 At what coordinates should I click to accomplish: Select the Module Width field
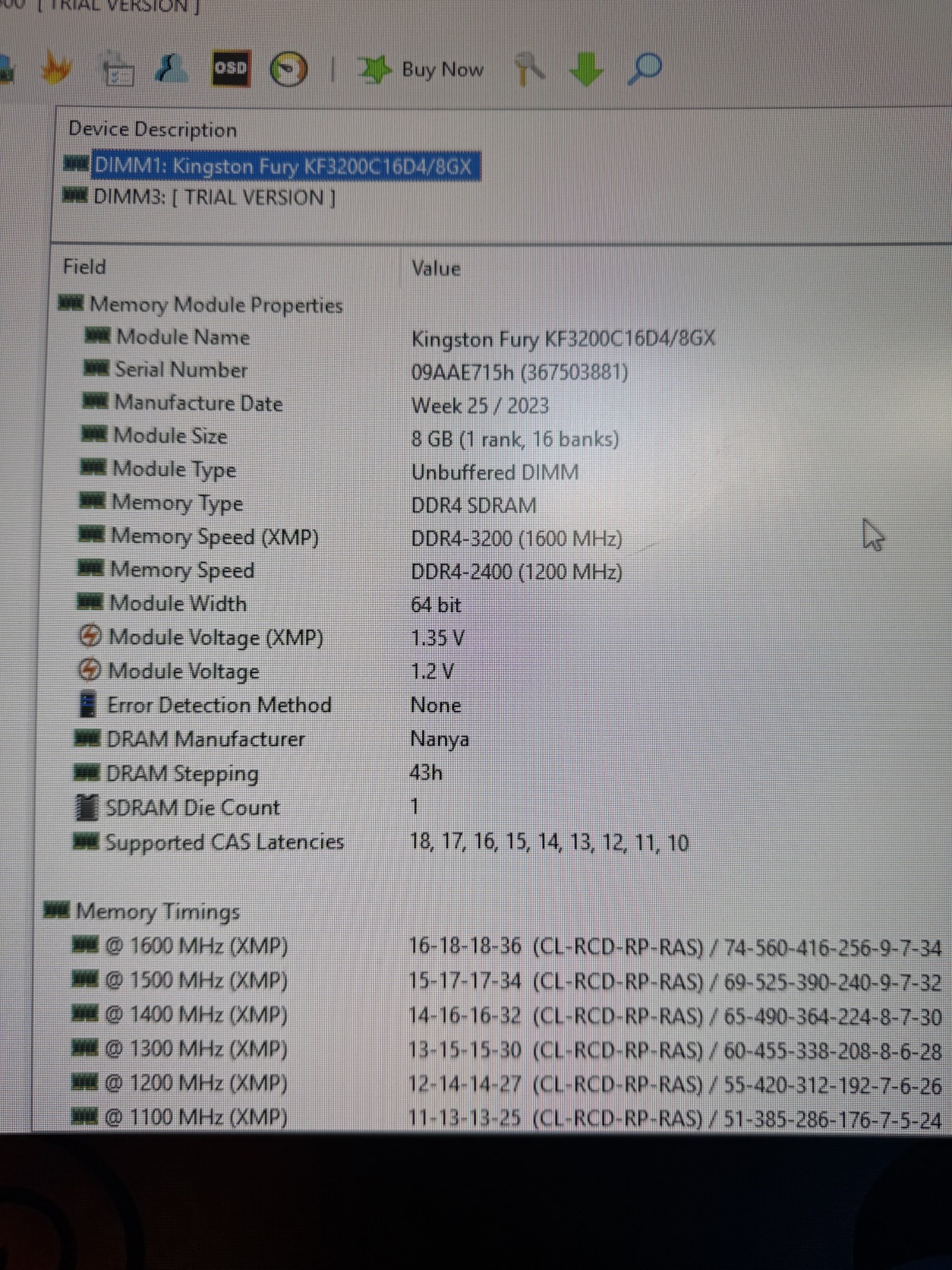tap(178, 603)
